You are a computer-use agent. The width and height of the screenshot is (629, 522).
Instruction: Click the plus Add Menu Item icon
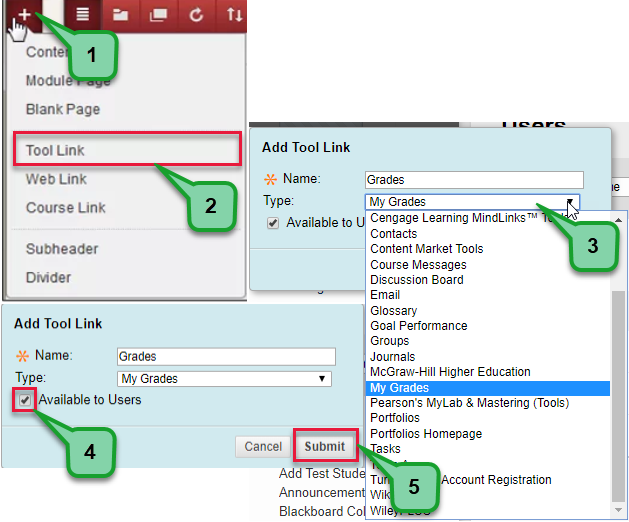[24, 15]
